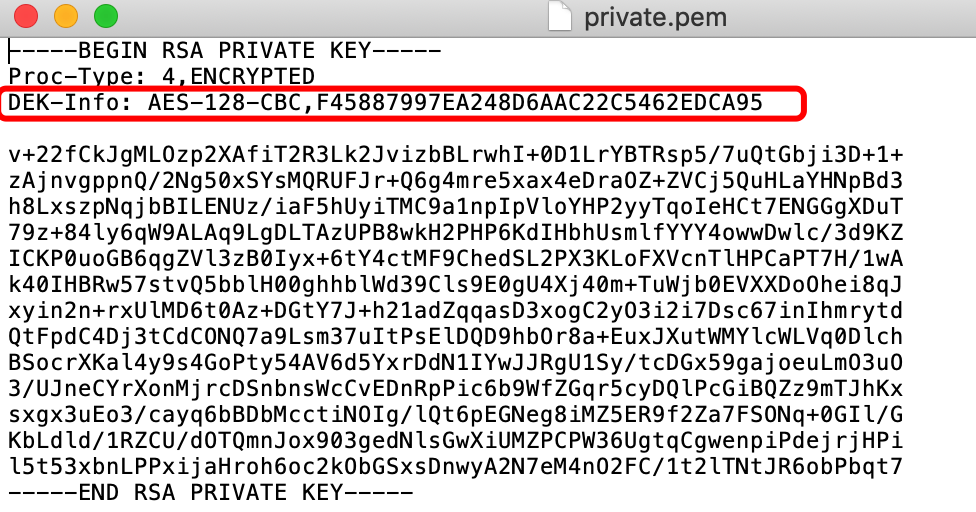Click the key line starting sxgx3uEo3

pos(456,415)
